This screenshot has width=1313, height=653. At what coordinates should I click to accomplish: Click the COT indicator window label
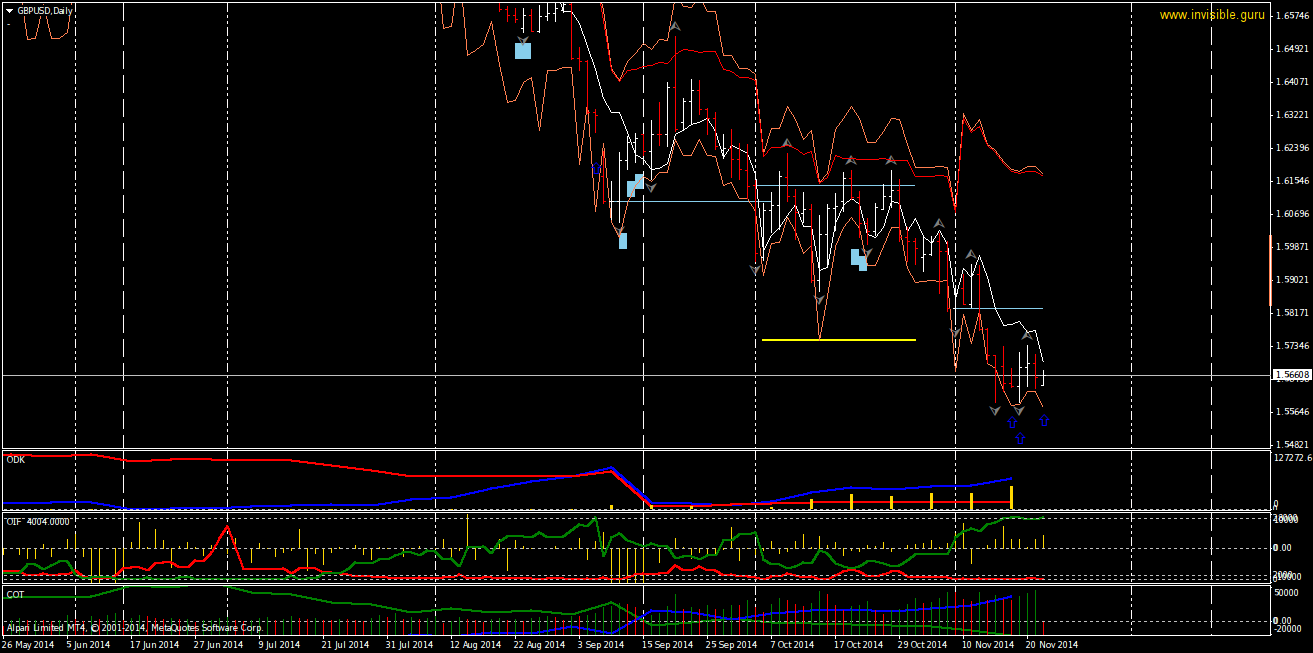(16, 594)
